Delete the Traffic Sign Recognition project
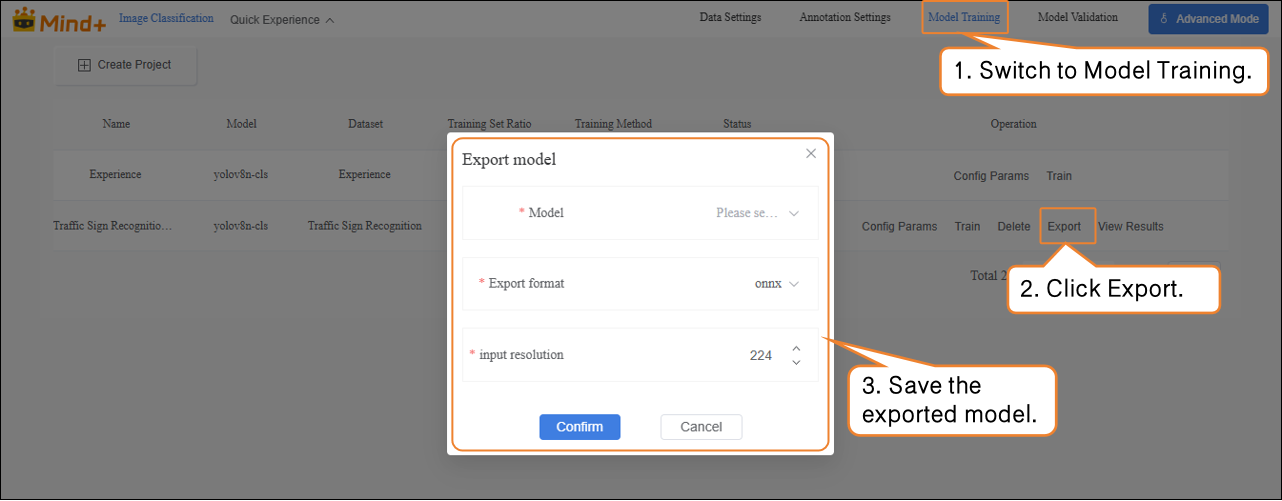The height and width of the screenshot is (501, 1282). pyautogui.click(x=1013, y=226)
